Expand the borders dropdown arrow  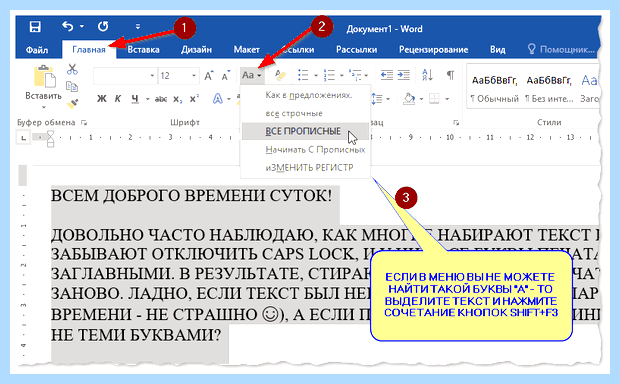coord(447,99)
